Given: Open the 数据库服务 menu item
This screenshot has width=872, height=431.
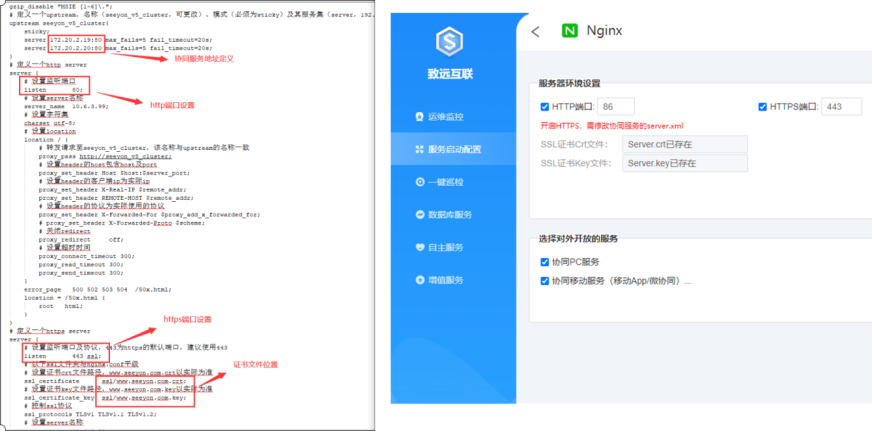Looking at the screenshot, I should [453, 215].
